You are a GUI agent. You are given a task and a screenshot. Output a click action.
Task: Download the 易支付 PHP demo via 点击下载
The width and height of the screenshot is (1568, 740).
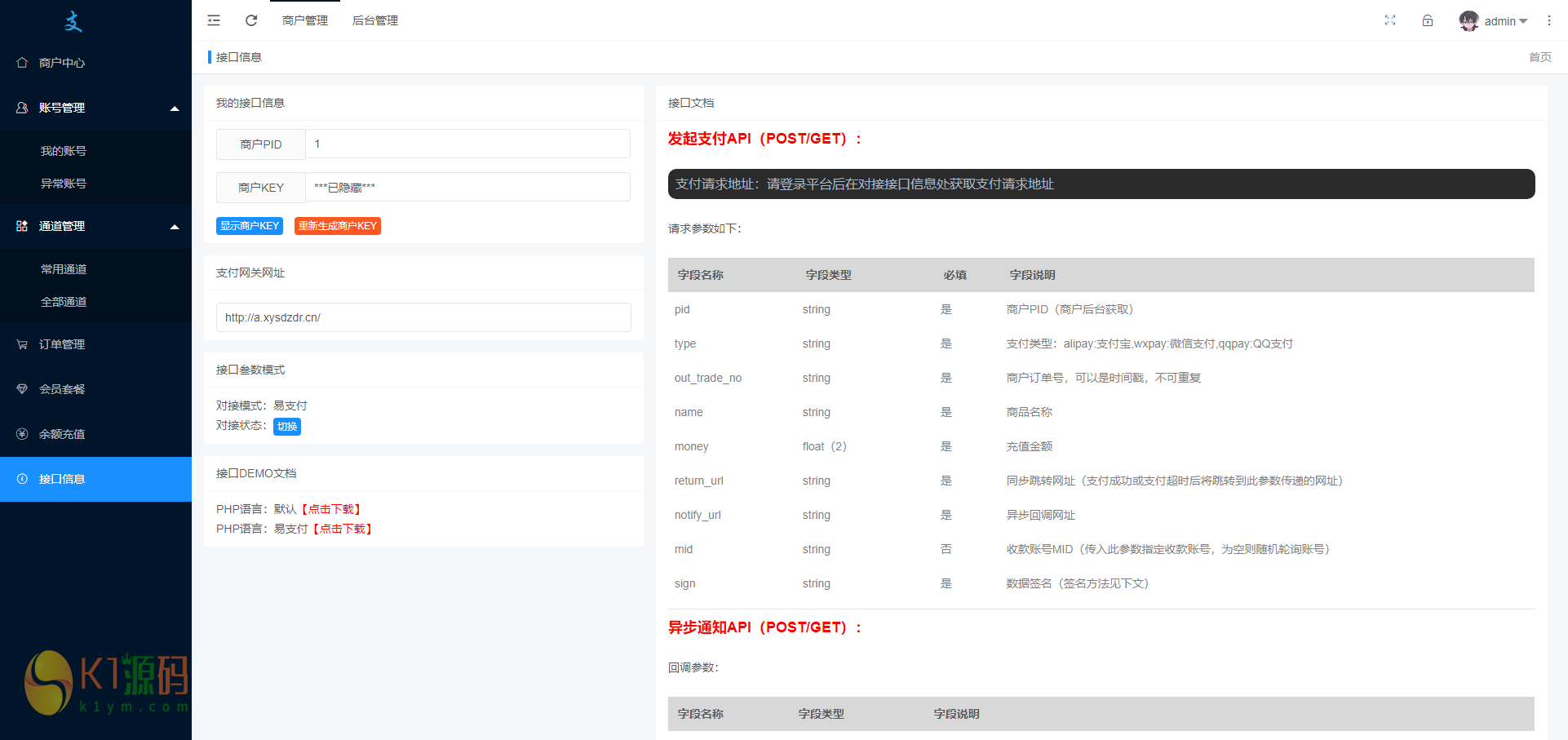coord(343,529)
